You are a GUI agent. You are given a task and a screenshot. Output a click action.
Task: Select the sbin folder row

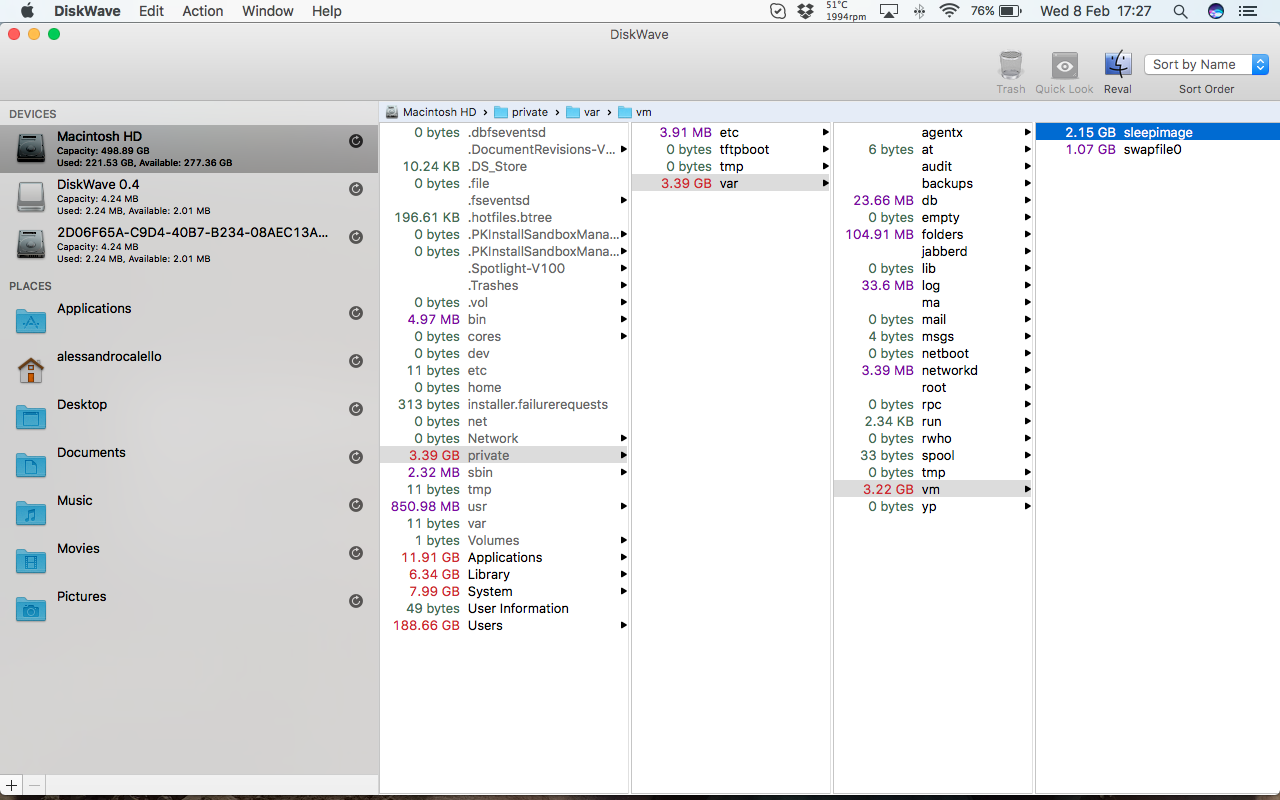(x=505, y=472)
